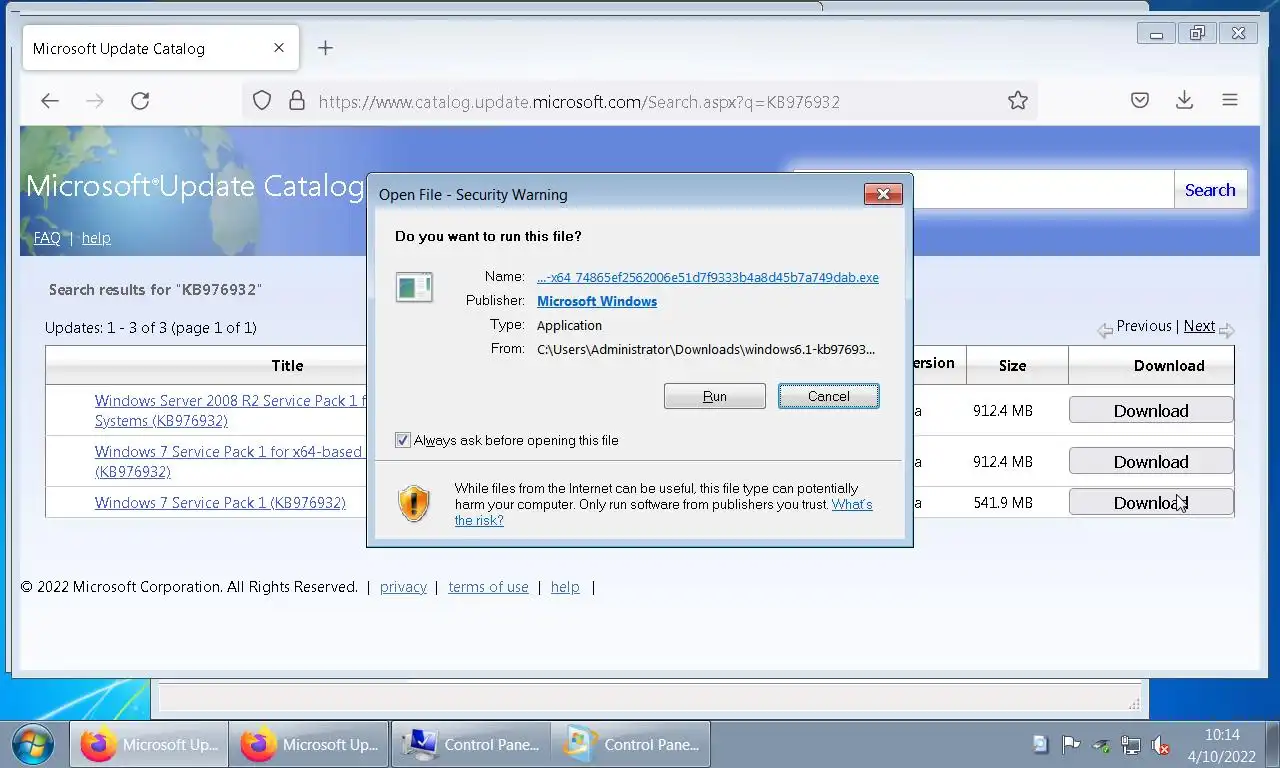Screen dimensions: 1280x768
Task: Open the FAQ link
Action: pyautogui.click(x=47, y=238)
